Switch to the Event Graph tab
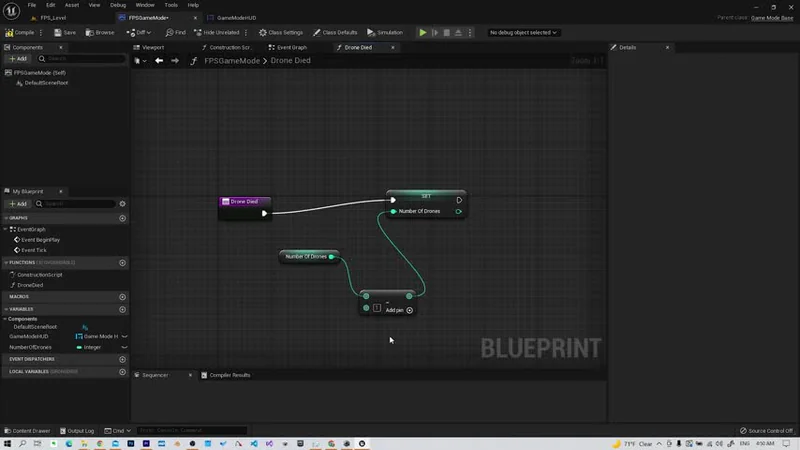 [291, 47]
